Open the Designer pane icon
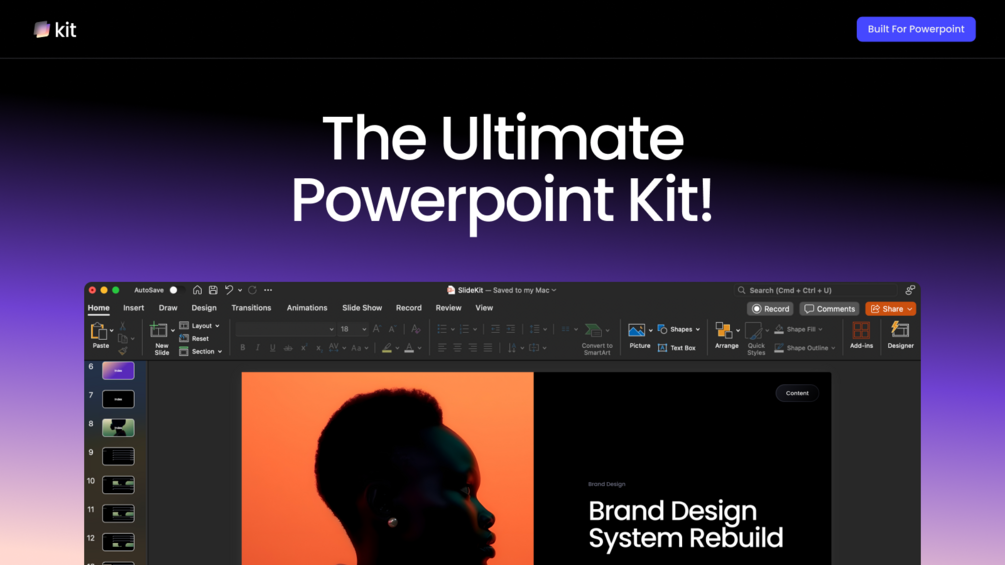This screenshot has width=1005, height=565. (901, 330)
